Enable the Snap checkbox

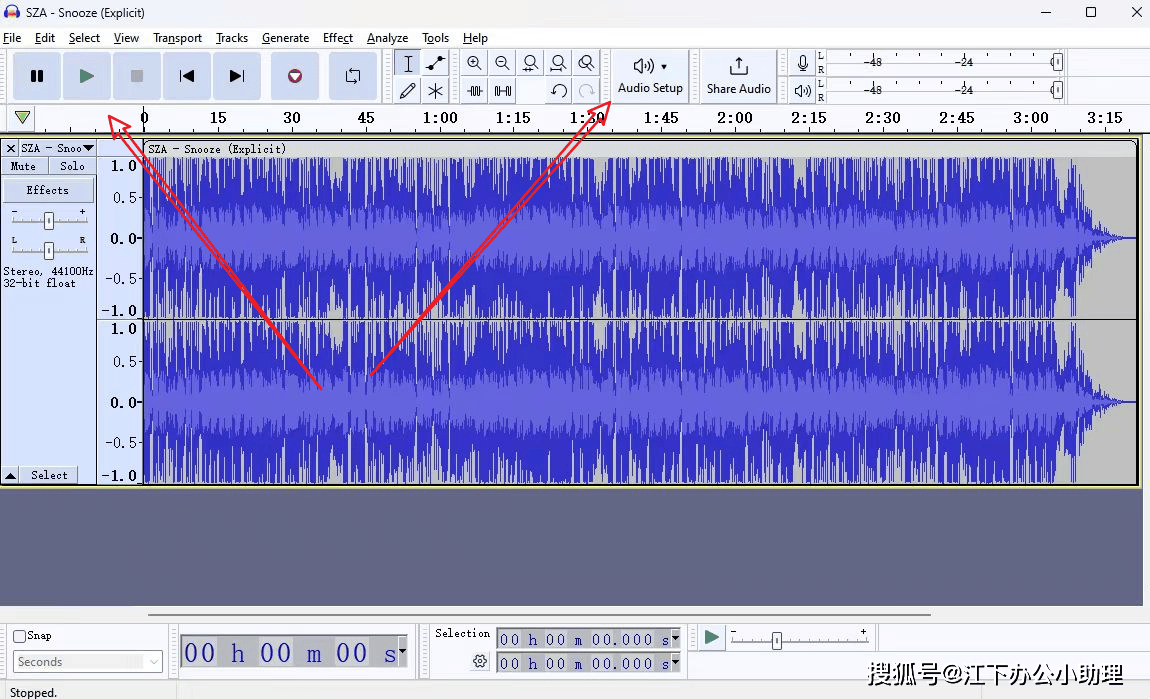coord(20,636)
